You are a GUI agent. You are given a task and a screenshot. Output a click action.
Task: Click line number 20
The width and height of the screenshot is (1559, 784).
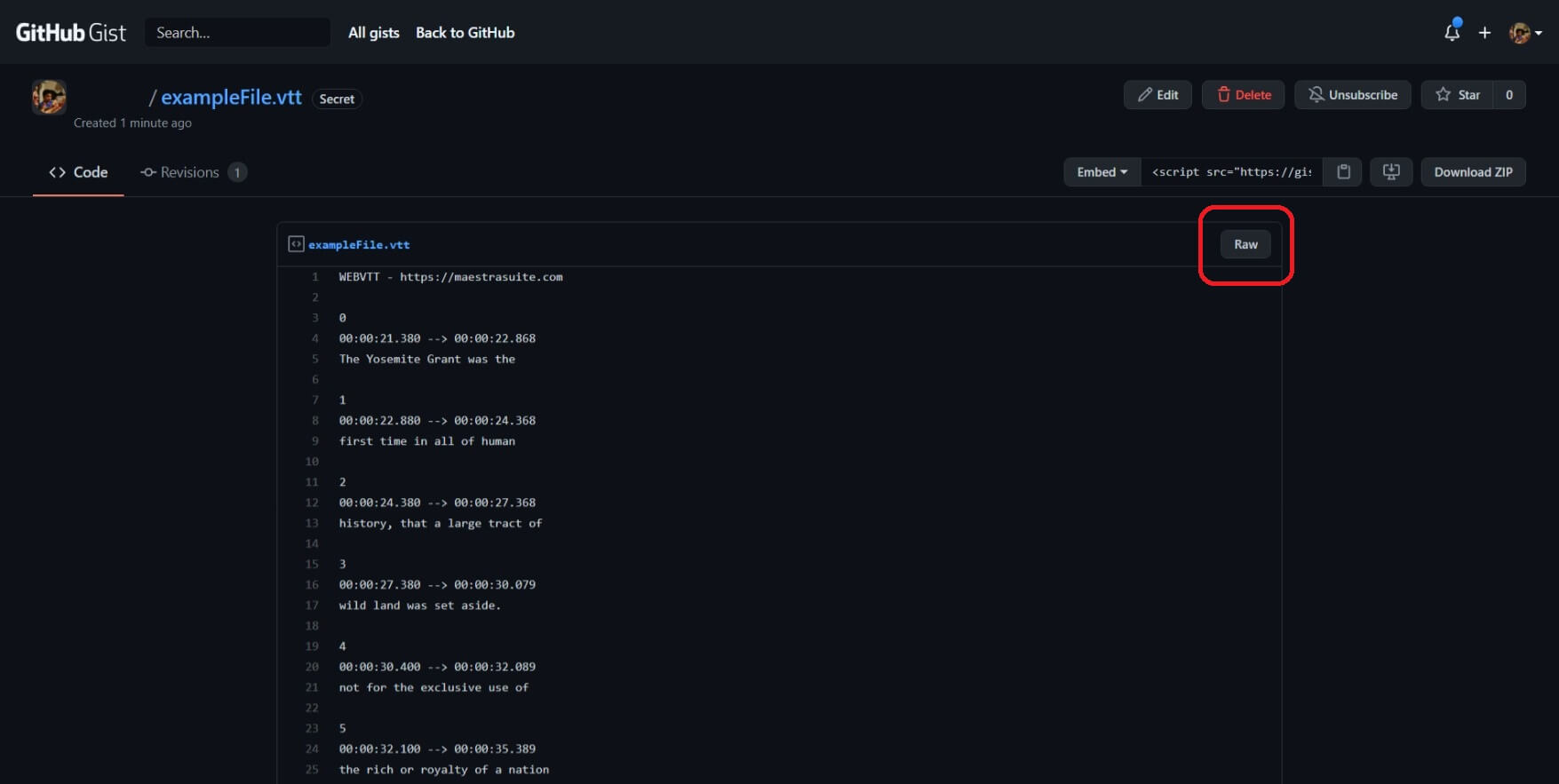tap(312, 667)
